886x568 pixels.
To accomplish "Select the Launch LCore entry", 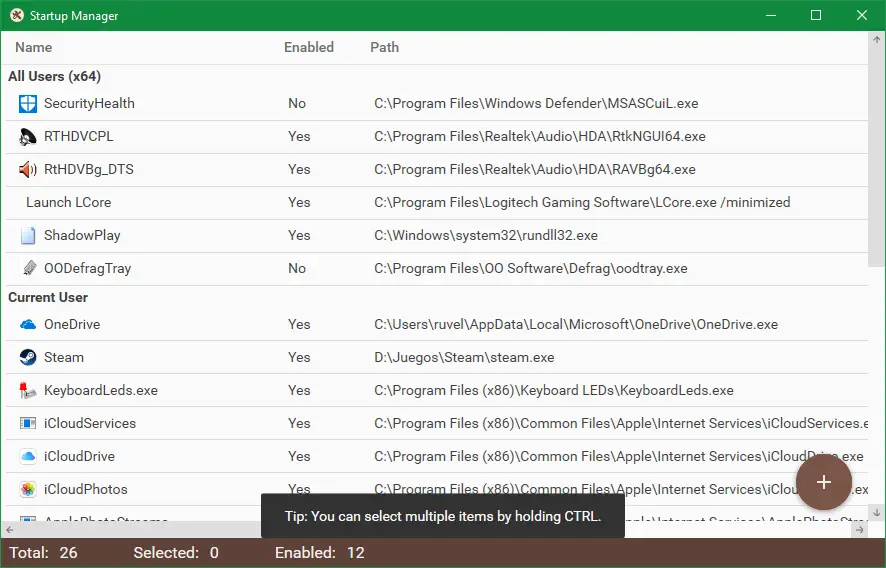I will (69, 202).
